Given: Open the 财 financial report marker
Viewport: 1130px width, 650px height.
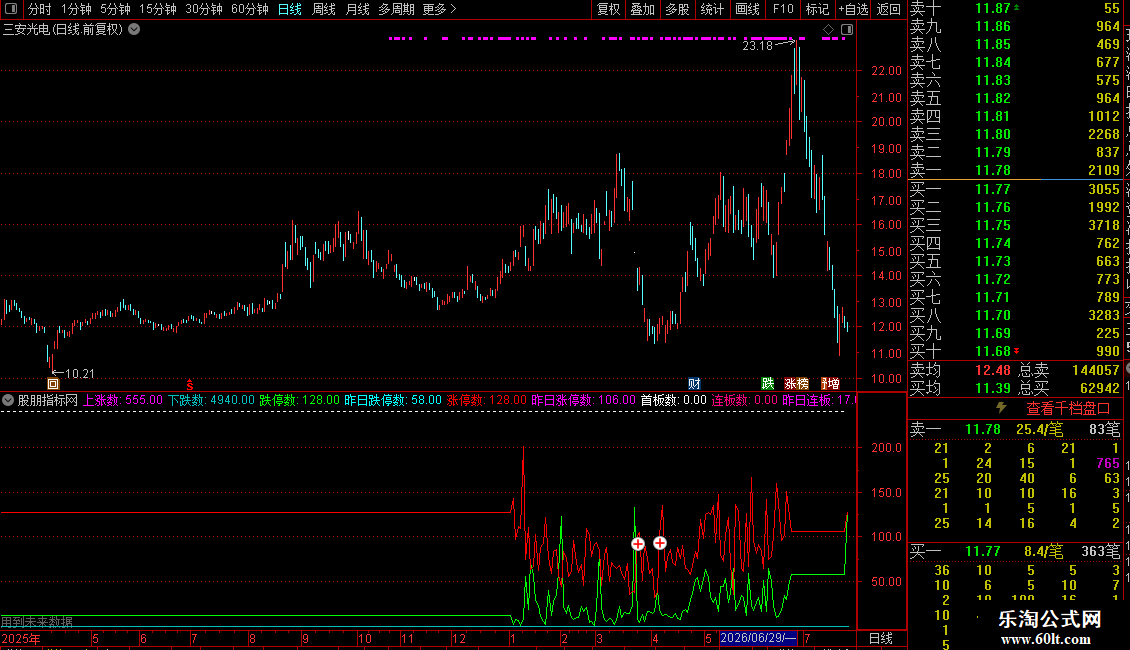Looking at the screenshot, I should point(694,383).
